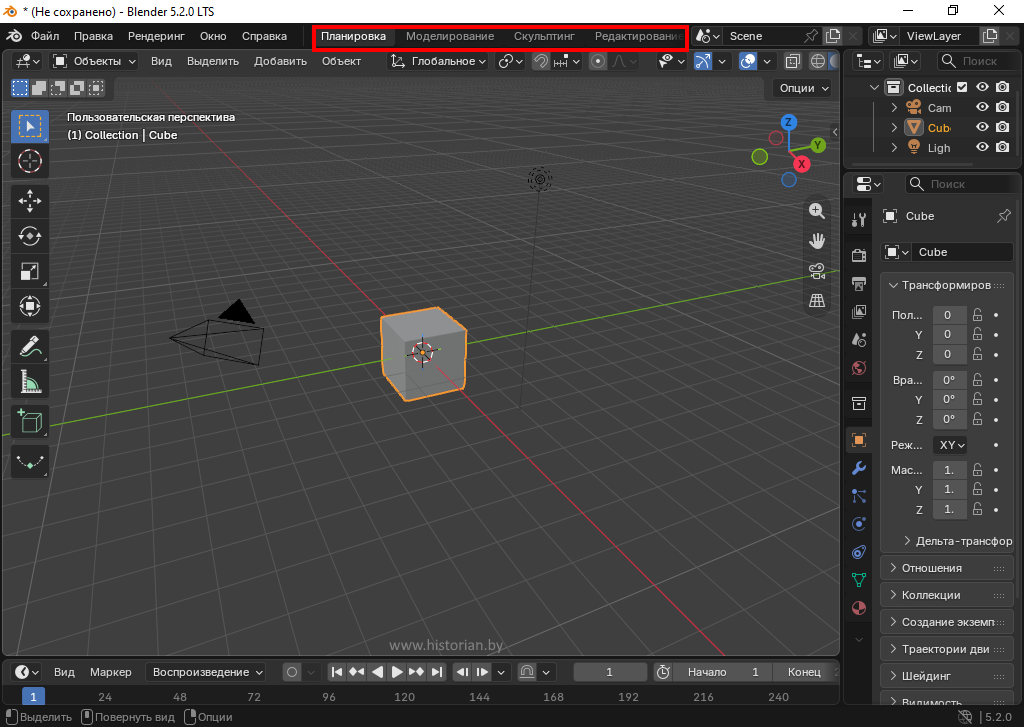The width and height of the screenshot is (1024, 727).
Task: Open the Edit (Правка) menu
Action: click(93, 36)
